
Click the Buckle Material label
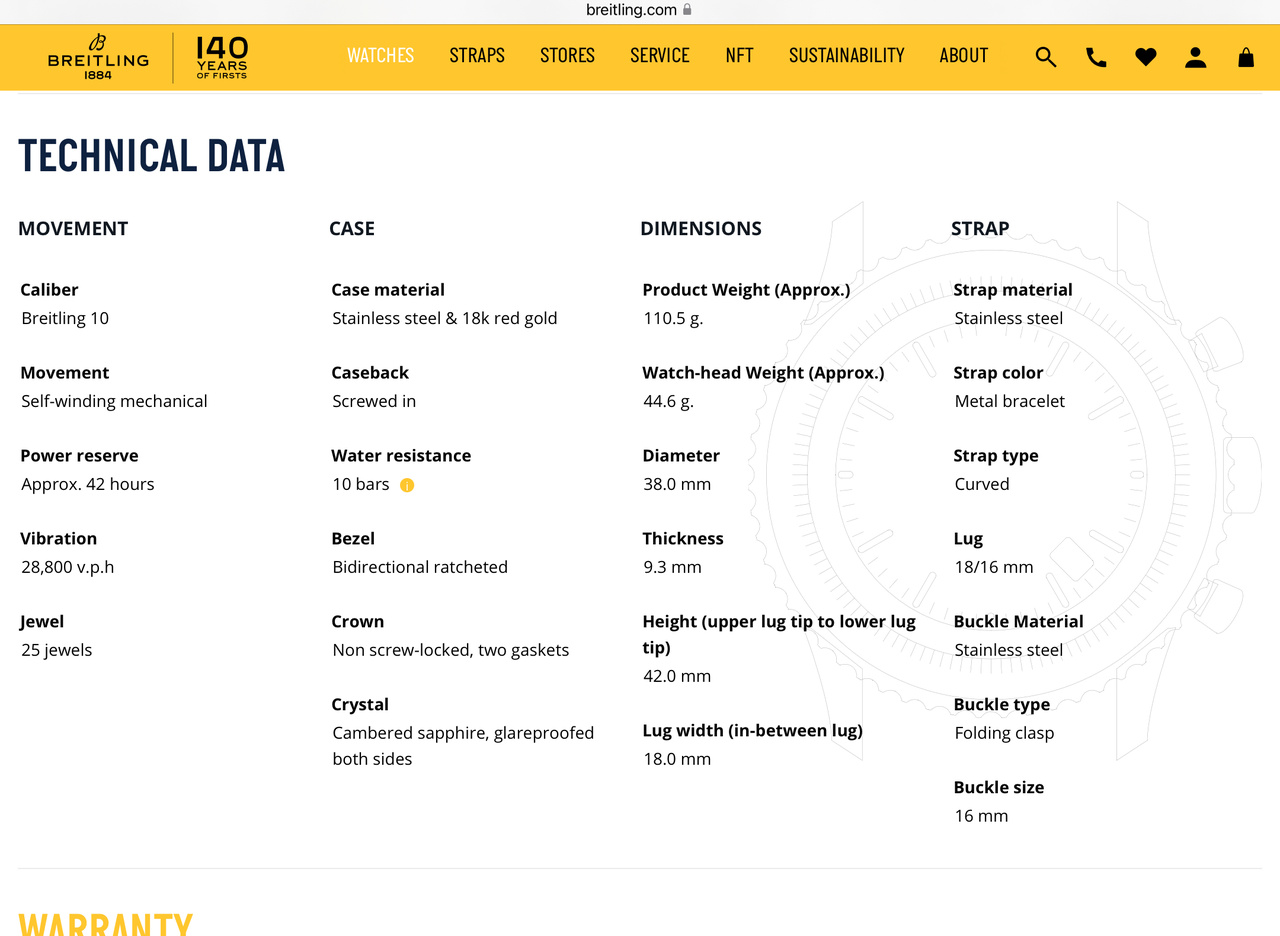1018,621
